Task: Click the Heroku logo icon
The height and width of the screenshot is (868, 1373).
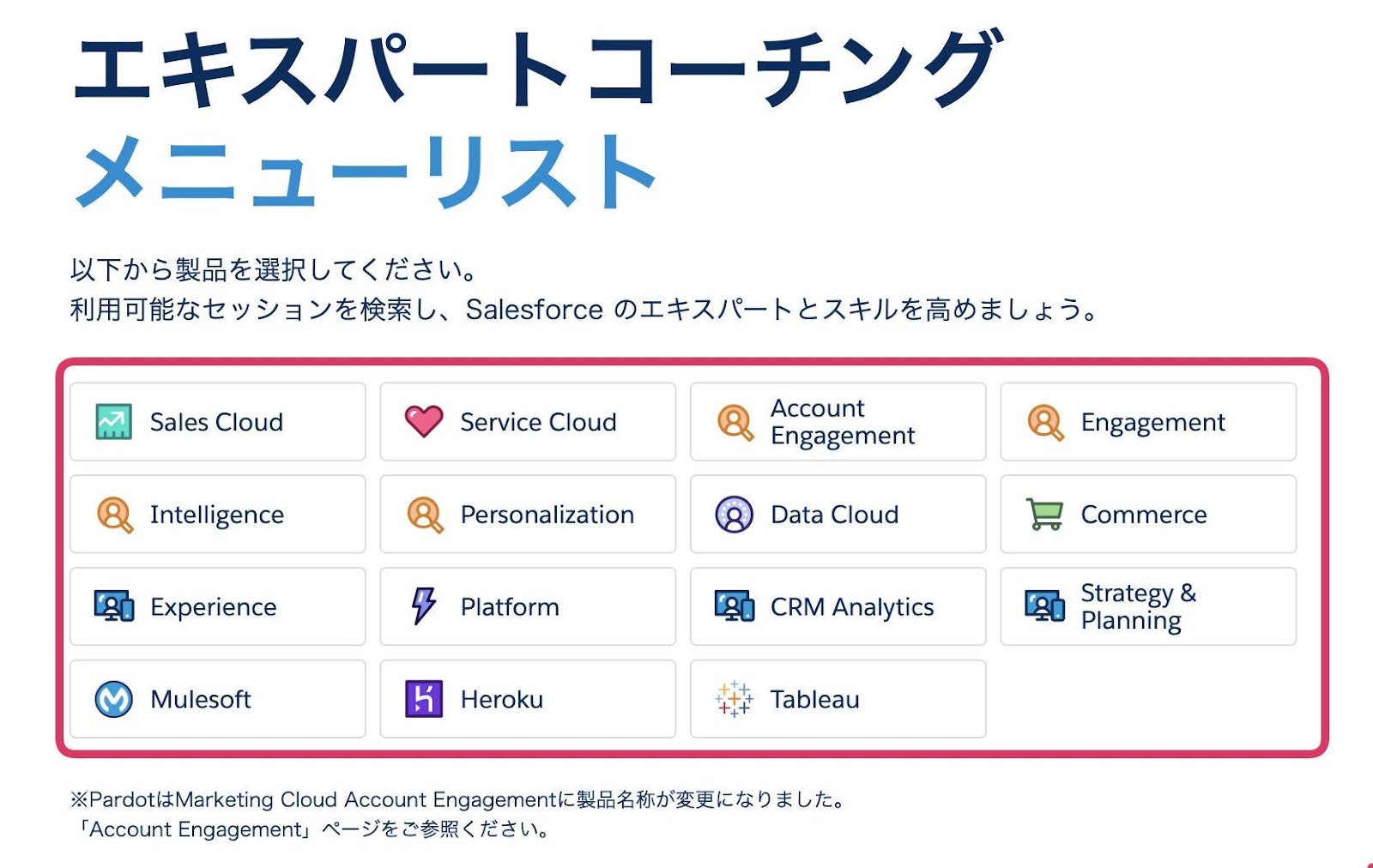Action: (x=424, y=699)
